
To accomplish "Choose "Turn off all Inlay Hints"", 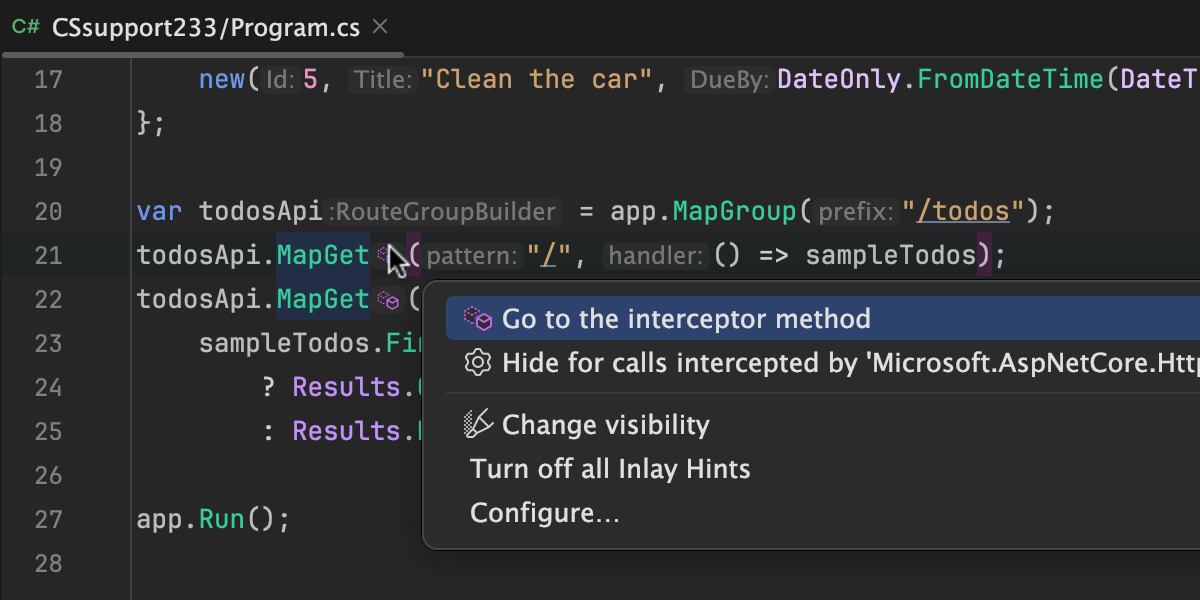I will [610, 469].
